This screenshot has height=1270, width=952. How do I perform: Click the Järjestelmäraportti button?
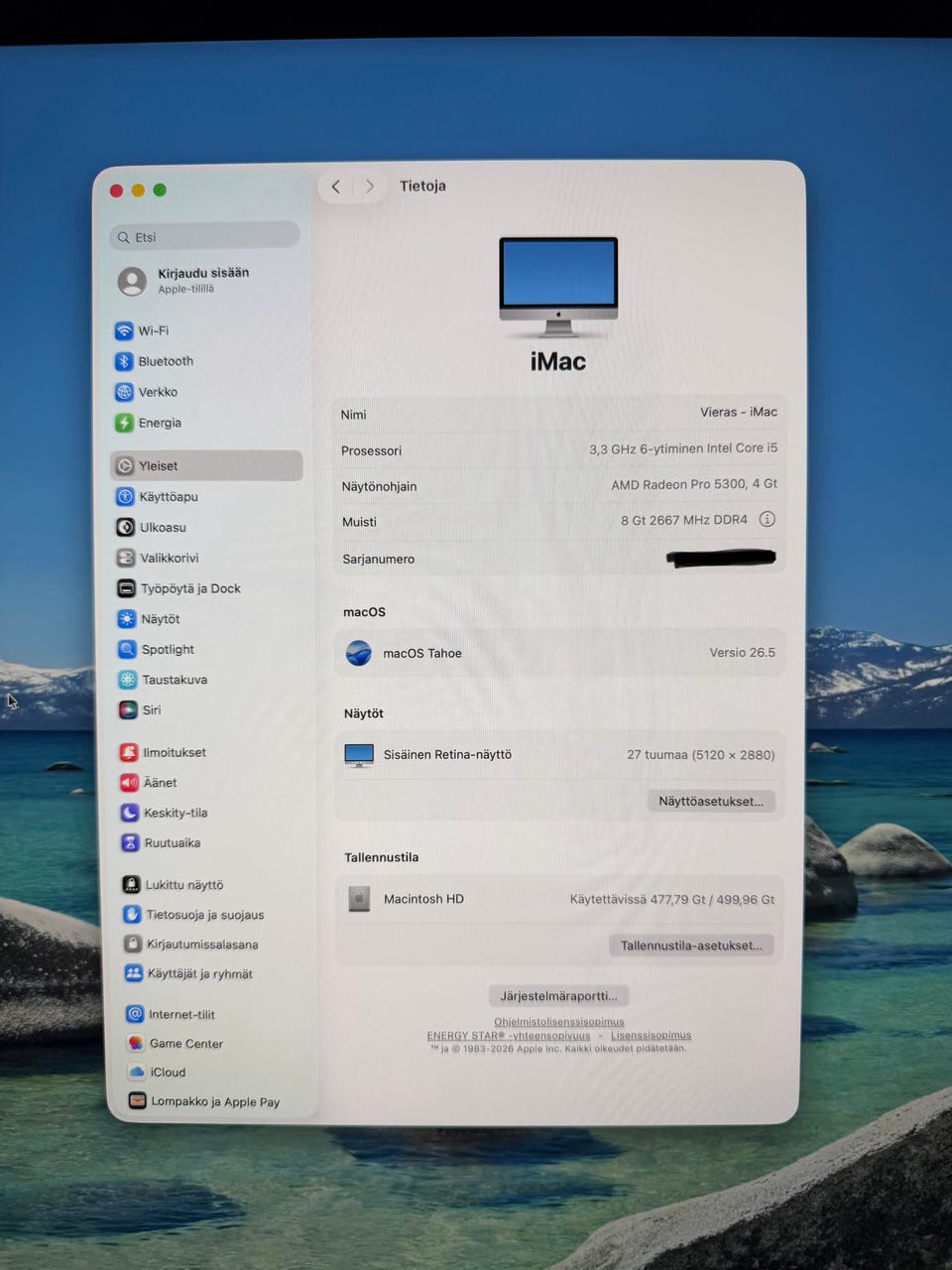[x=558, y=995]
